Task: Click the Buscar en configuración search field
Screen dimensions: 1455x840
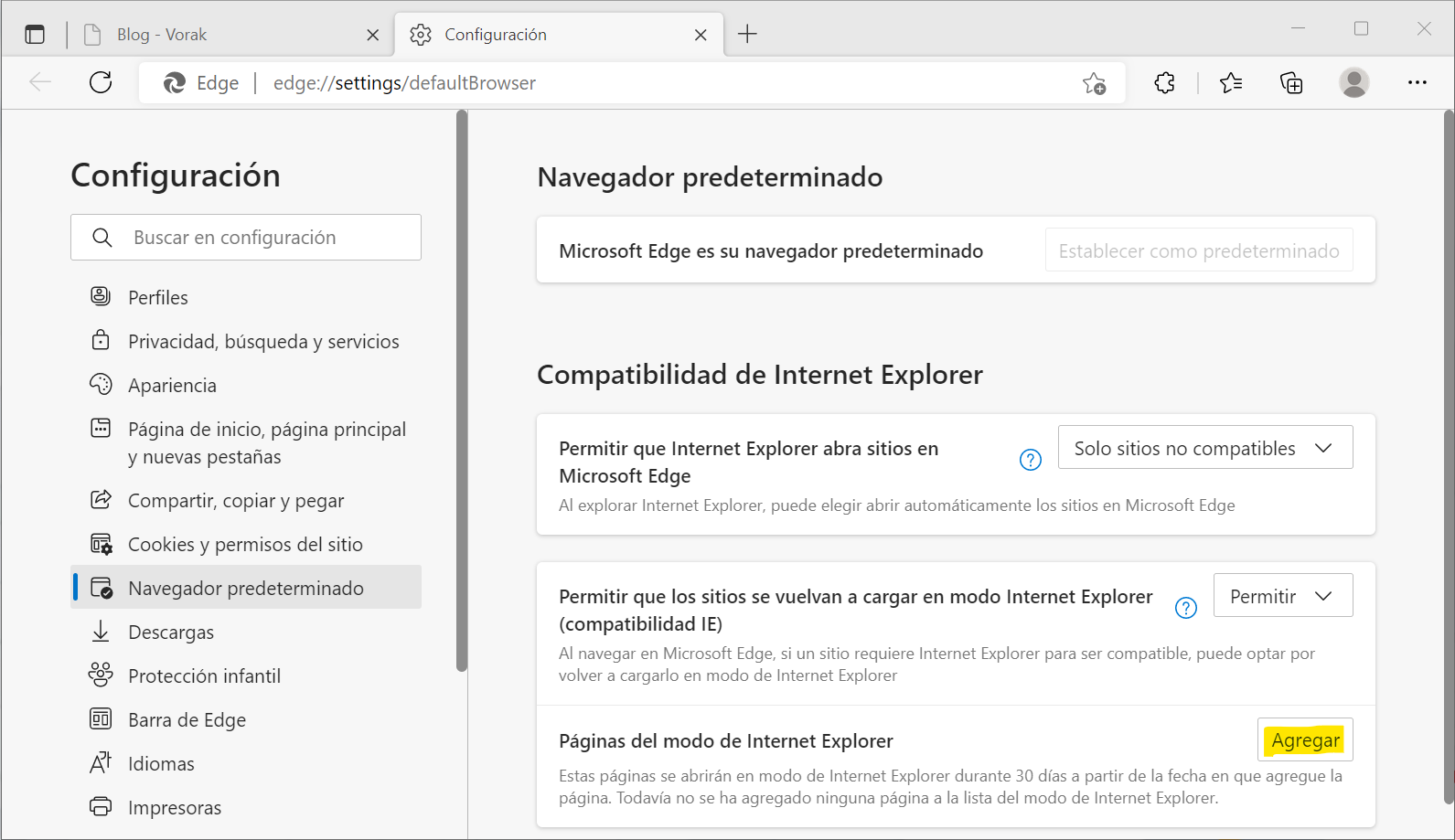Action: (x=246, y=238)
